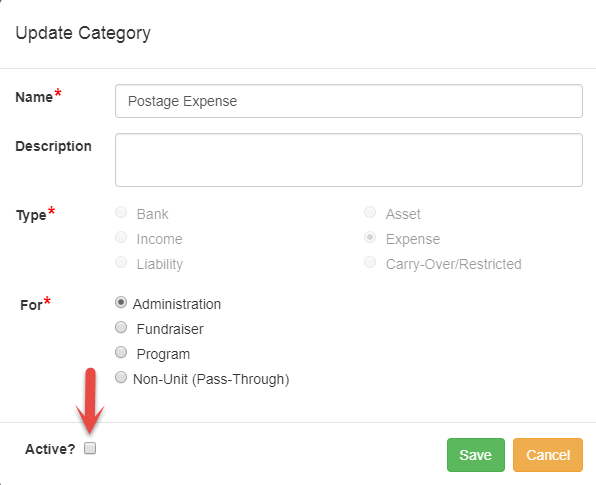Click the Name field containing Postage Expense
Viewport: 596px width, 485px height.
click(349, 101)
